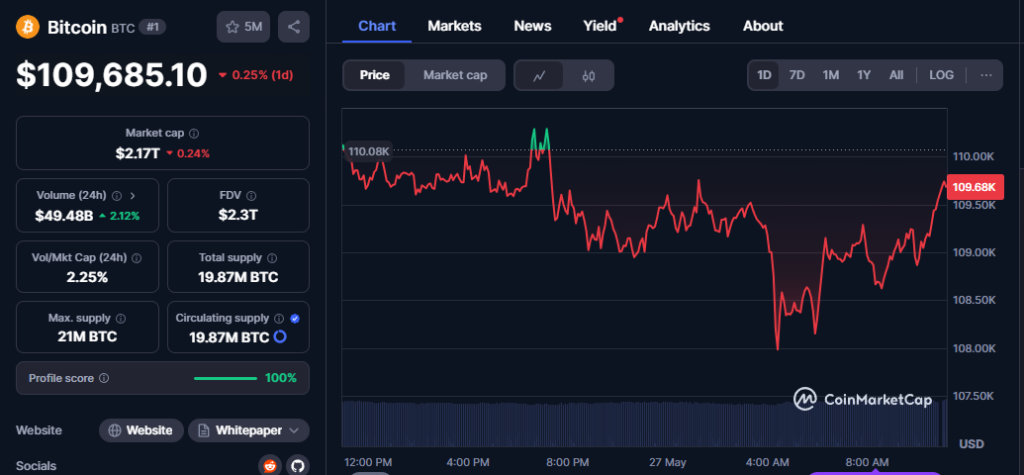Click the current price label 109.68K
This screenshot has width=1024, height=475.
tap(974, 188)
